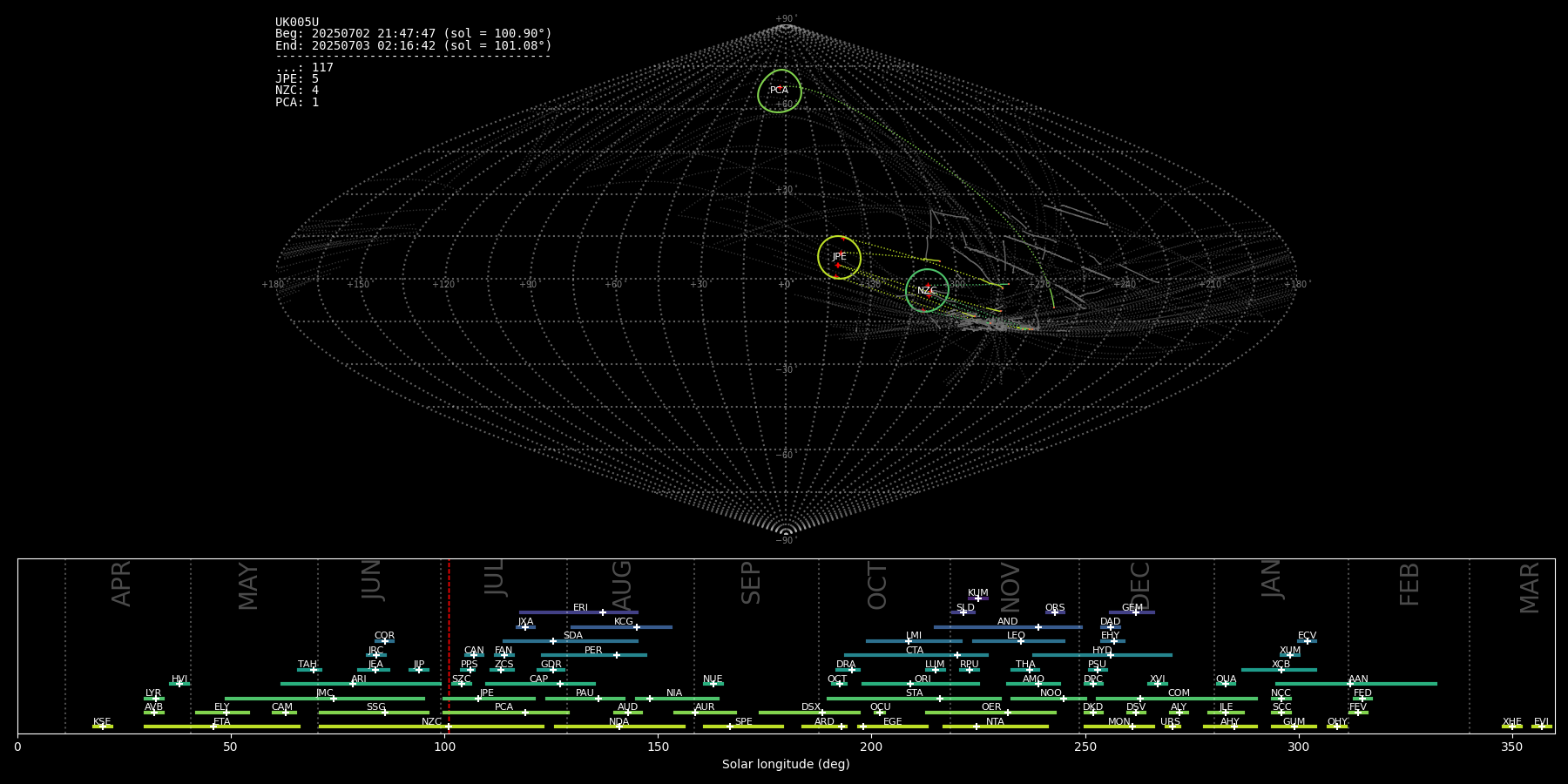Image resolution: width=1568 pixels, height=784 pixels.
Task: Click the MAY month label
Action: point(248,586)
